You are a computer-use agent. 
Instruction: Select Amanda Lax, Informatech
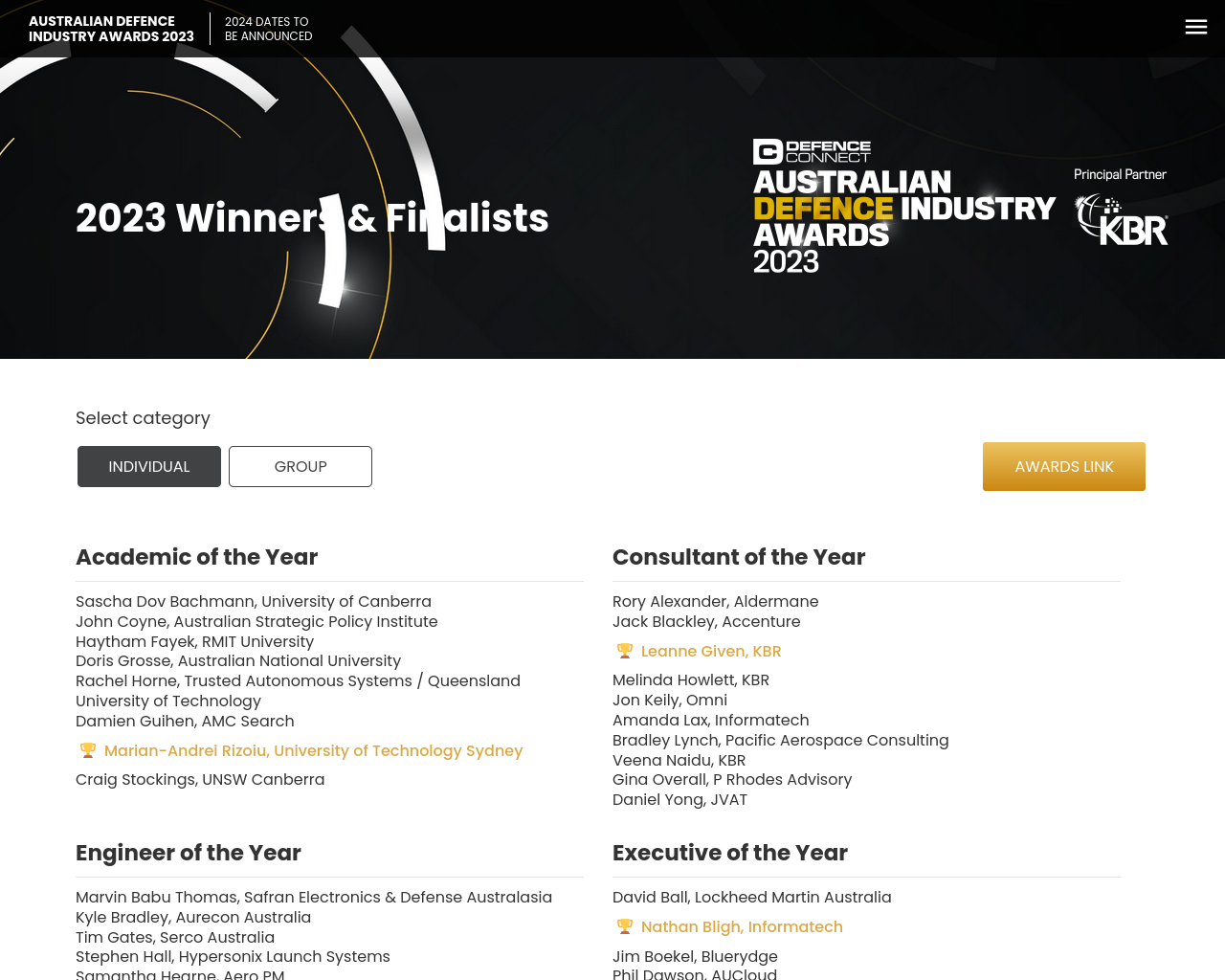(x=711, y=721)
